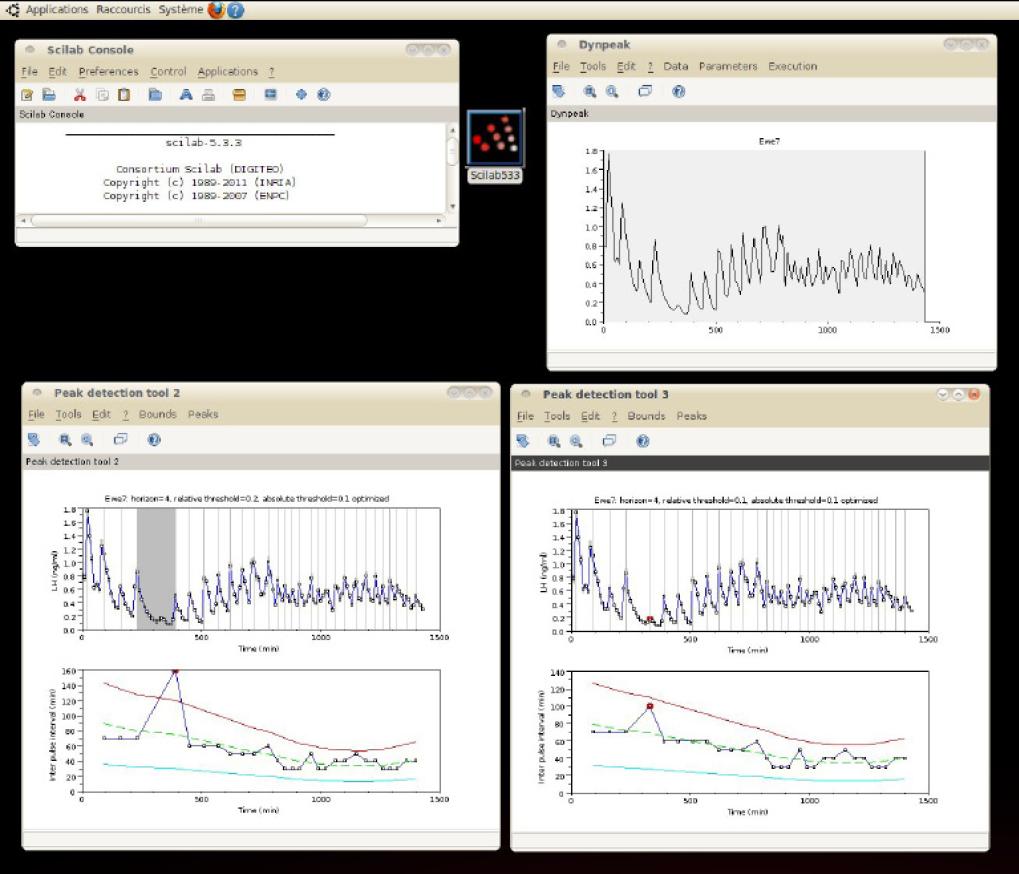Screen dimensions: 1019x874
Task: Click the print icon in Scilab Console
Action: pos(208,95)
